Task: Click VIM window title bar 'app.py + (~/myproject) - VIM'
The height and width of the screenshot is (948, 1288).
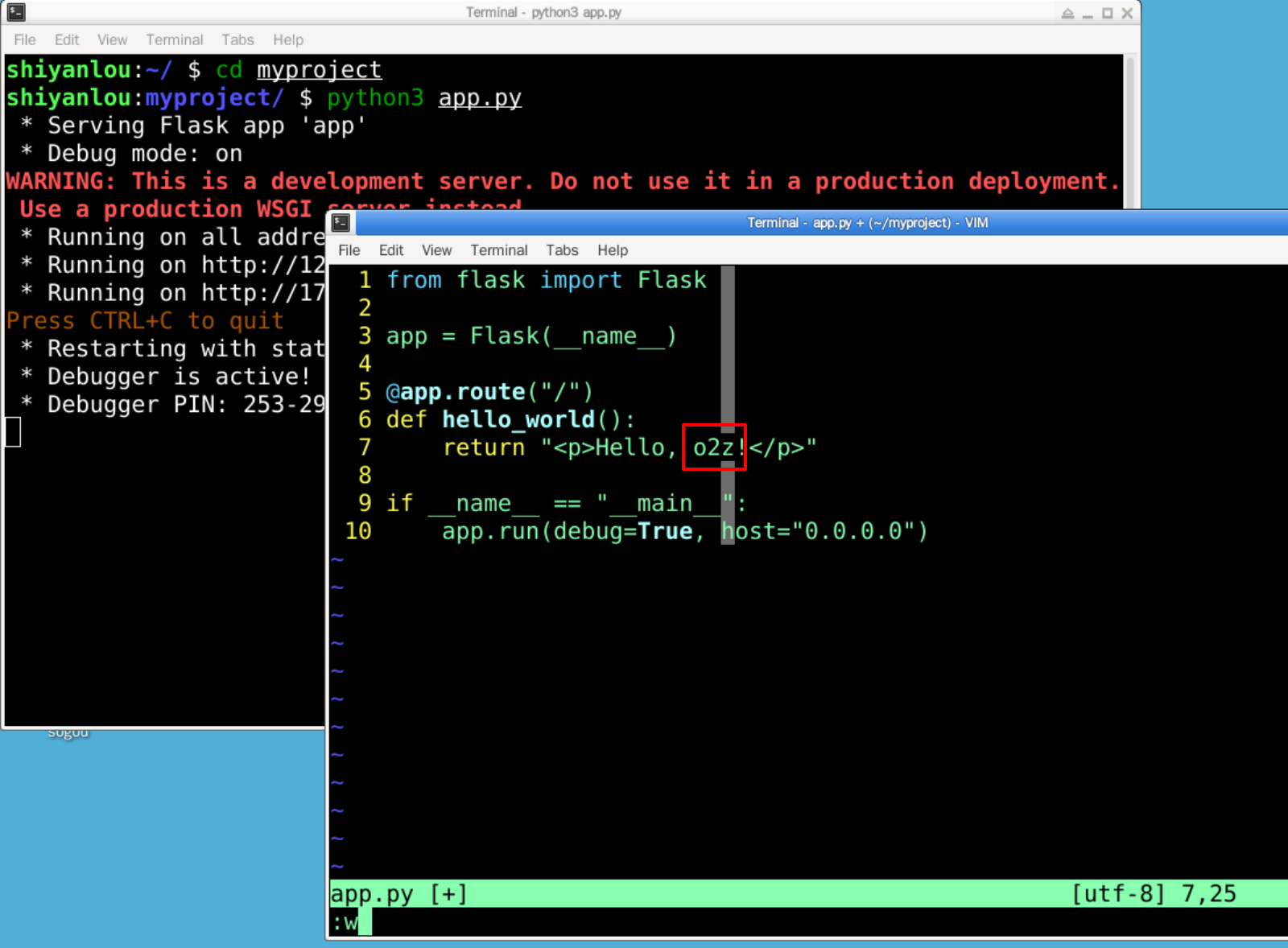Action: (x=868, y=223)
